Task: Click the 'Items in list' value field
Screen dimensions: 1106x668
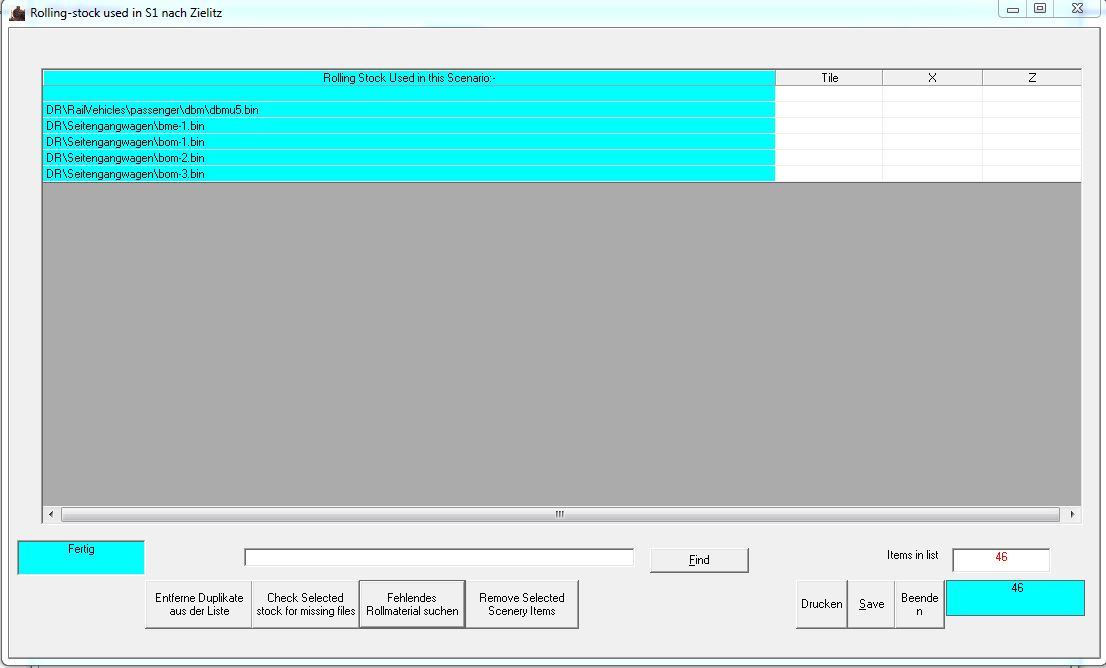Action: click(x=1001, y=559)
